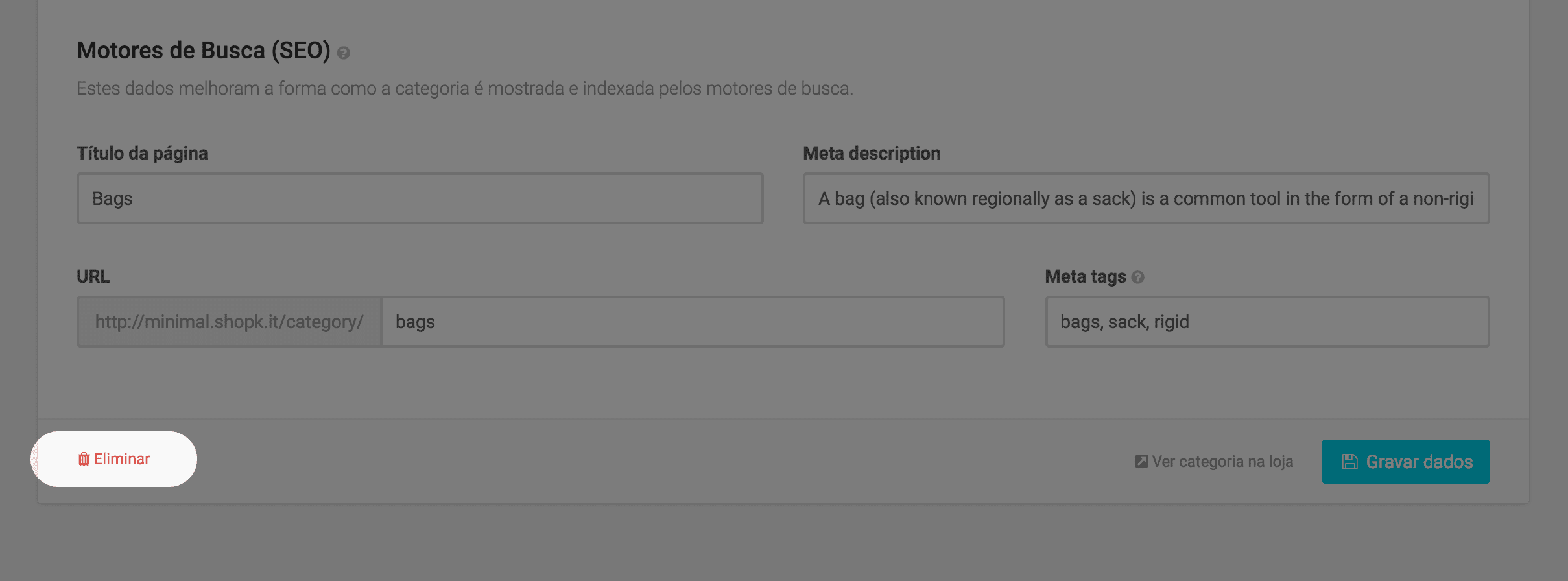Image resolution: width=1568 pixels, height=581 pixels.
Task: Click into the Meta description text field
Action: (1145, 198)
